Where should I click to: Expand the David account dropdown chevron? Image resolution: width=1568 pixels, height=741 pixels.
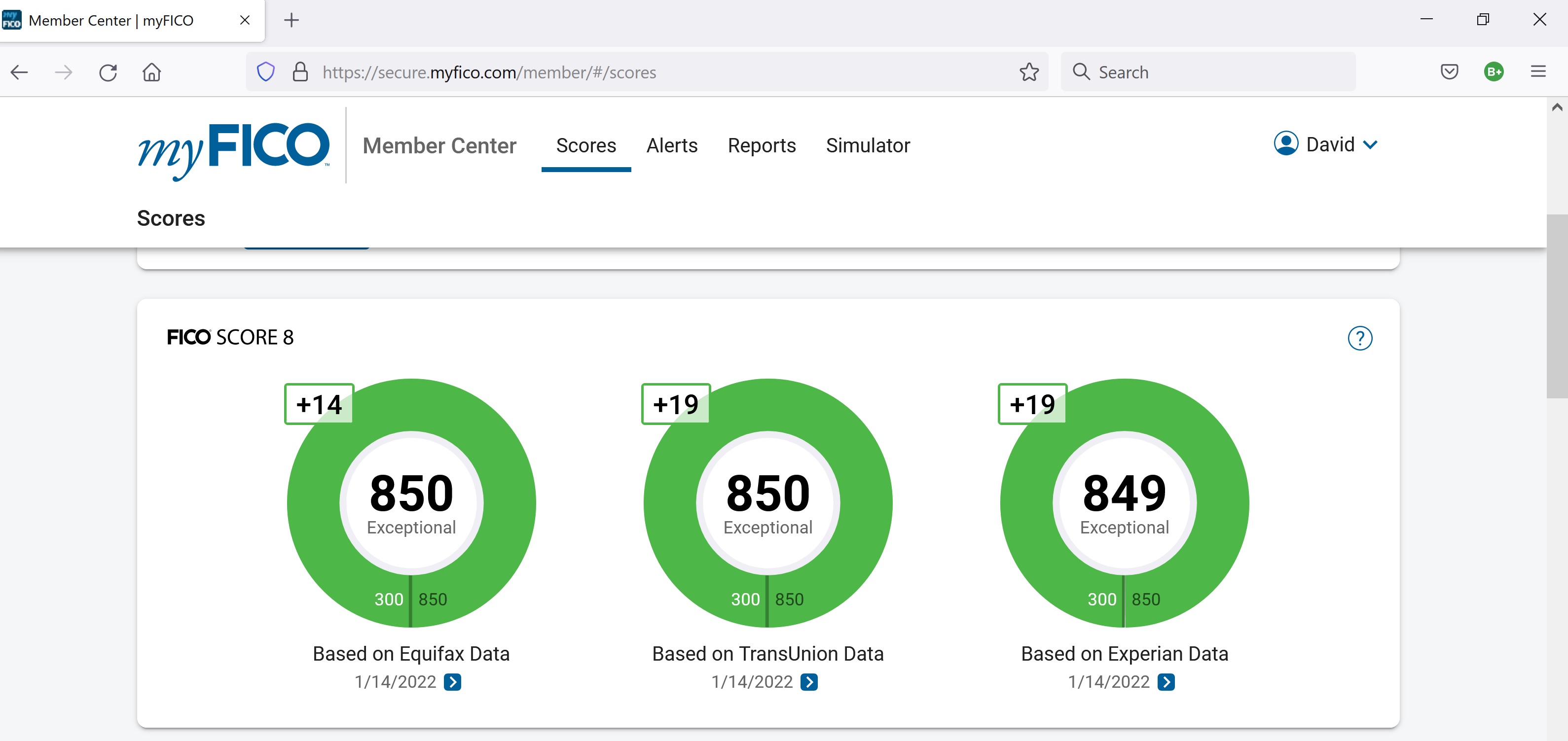pos(1370,145)
